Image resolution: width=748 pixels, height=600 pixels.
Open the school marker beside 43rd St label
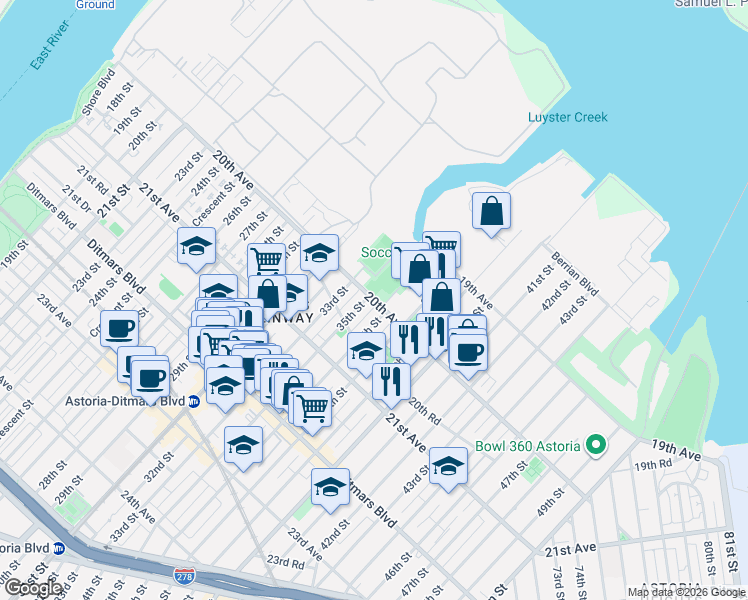[448, 467]
